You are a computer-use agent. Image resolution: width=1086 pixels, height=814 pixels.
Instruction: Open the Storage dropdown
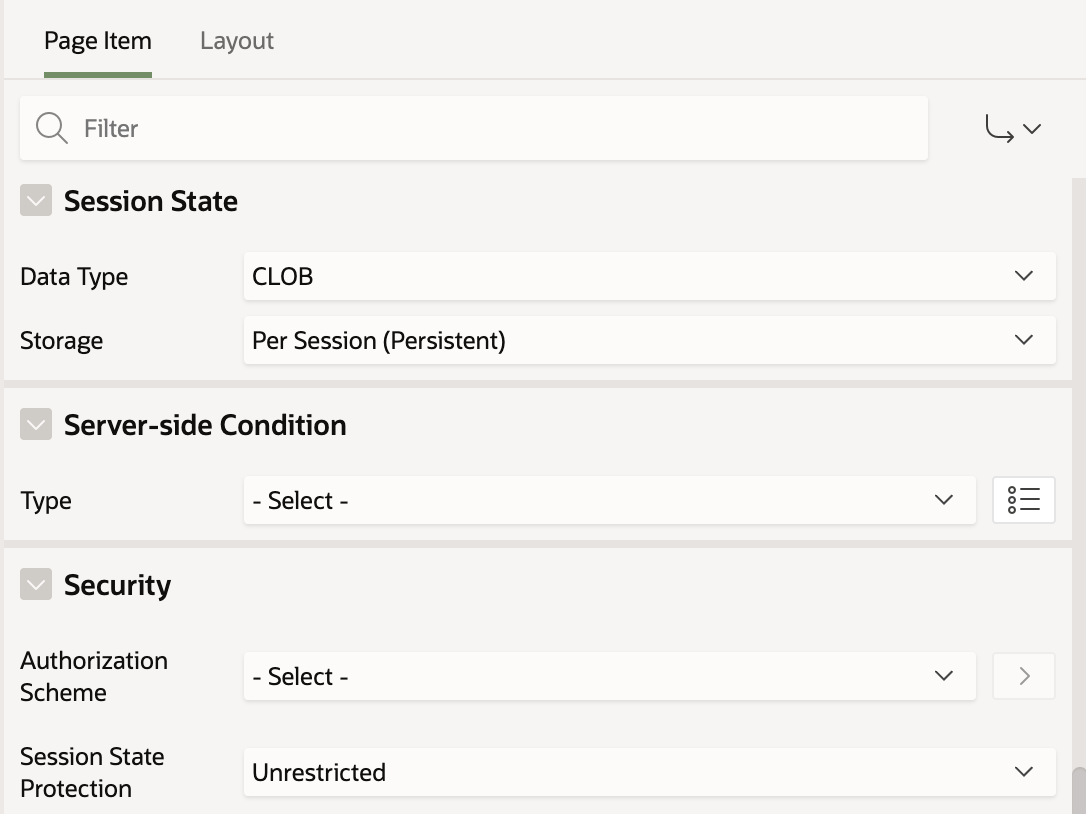pyautogui.click(x=649, y=340)
